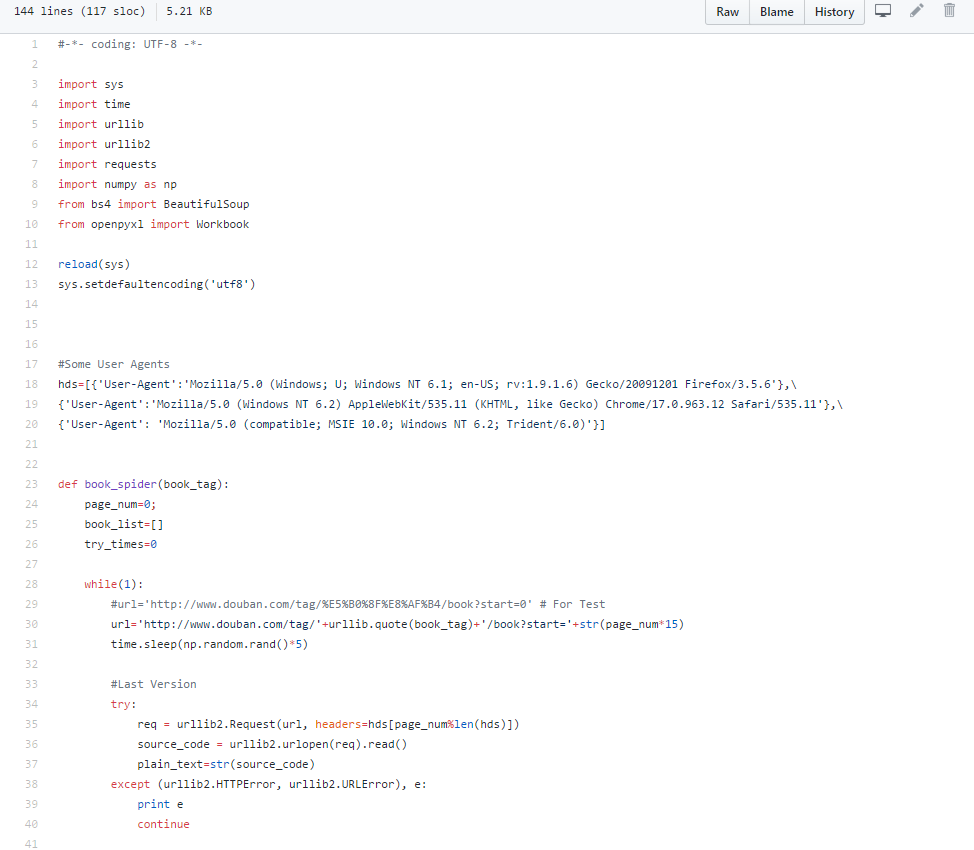Click the sys.setdefaultencoding('utf8') line

click(x=157, y=284)
